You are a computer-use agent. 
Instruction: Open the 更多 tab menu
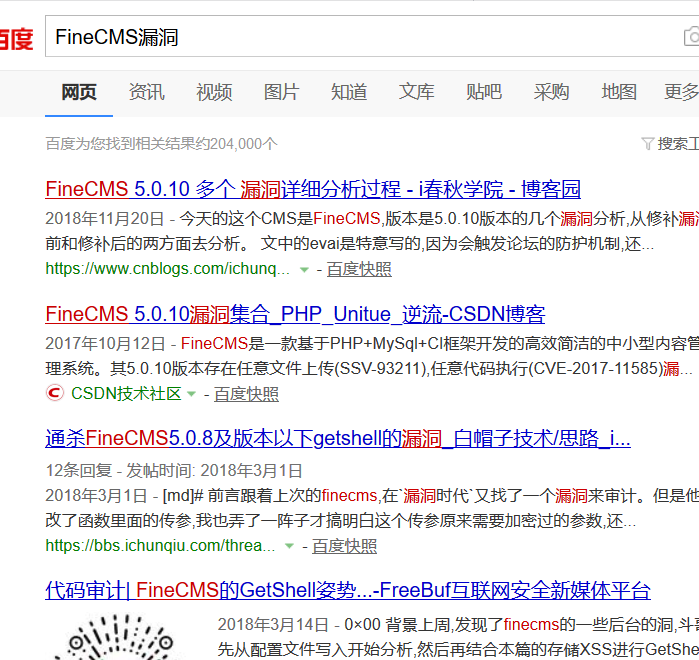(x=681, y=92)
